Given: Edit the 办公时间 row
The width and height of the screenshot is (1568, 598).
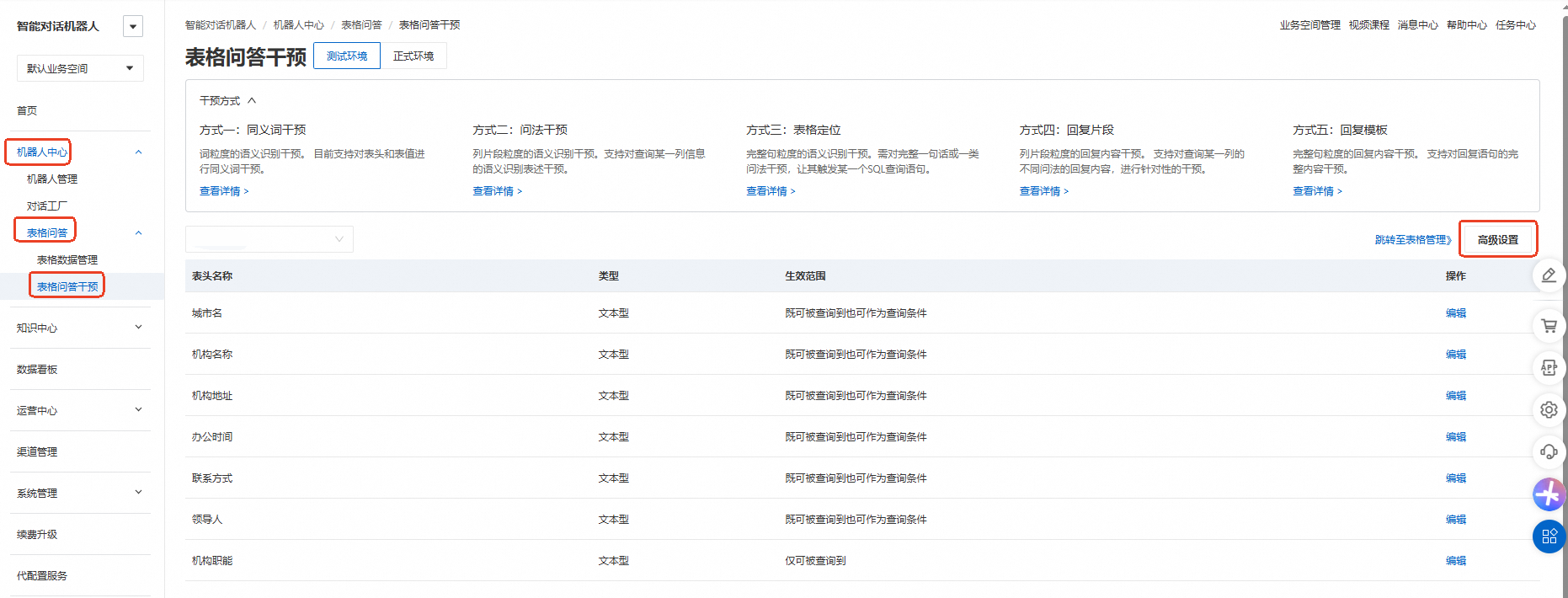Looking at the screenshot, I should [x=1456, y=436].
